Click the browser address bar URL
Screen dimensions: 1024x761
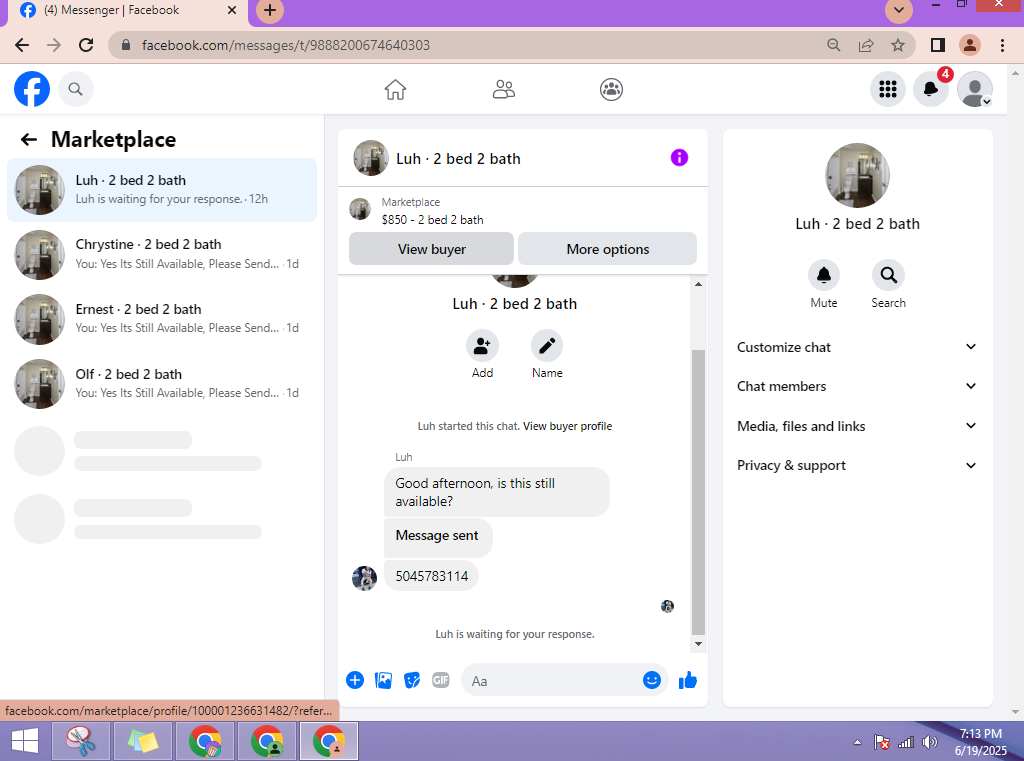click(286, 45)
